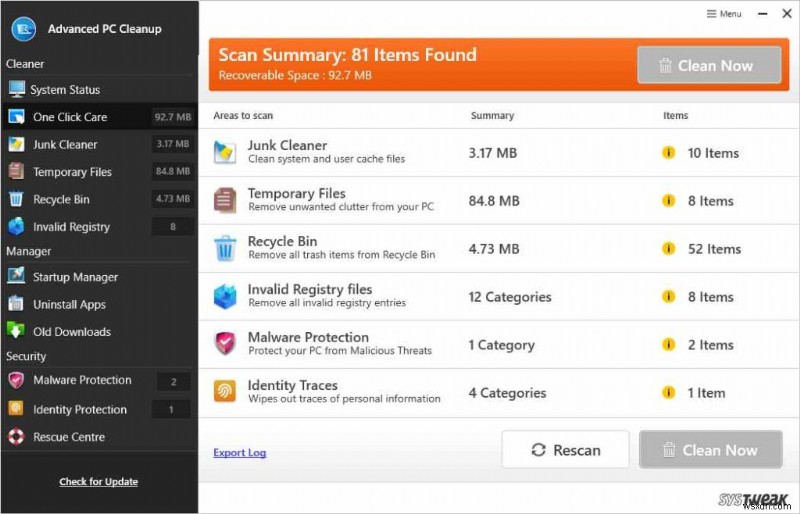Open the Menu hamburger at top
Viewport: 800px width, 514px height.
click(x=724, y=14)
